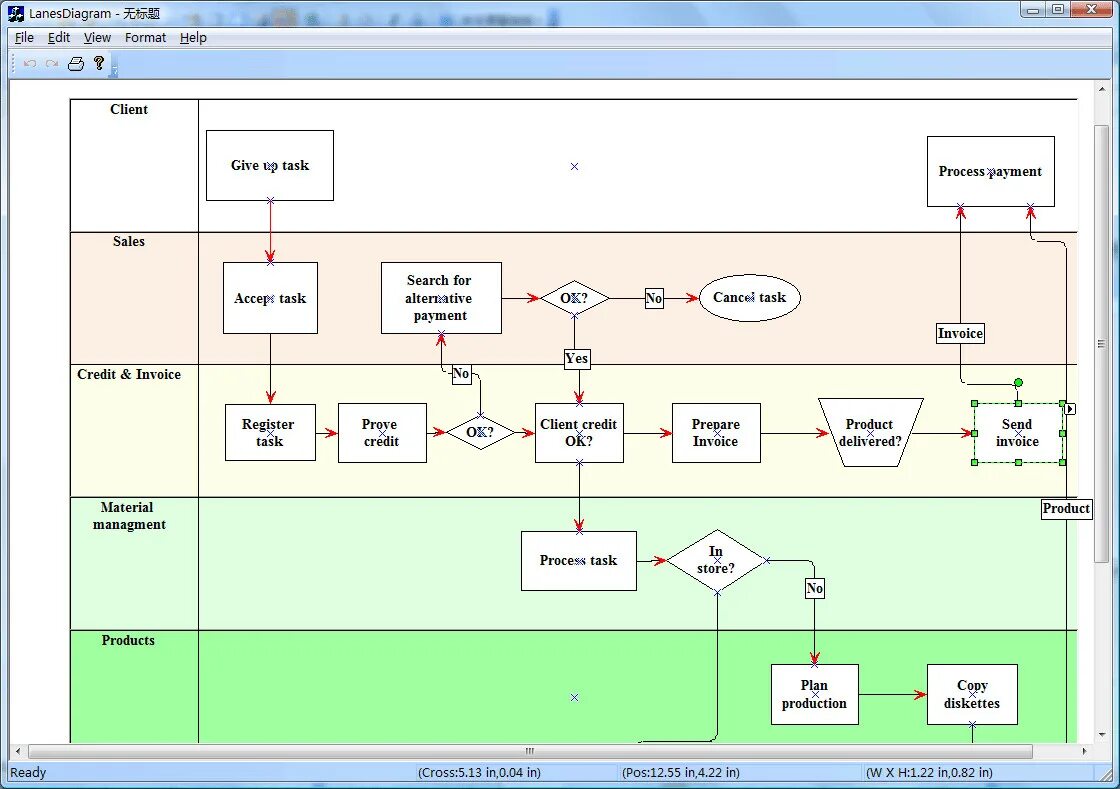Select the Prepare Invoice box
Image resolution: width=1120 pixels, height=789 pixels.
tap(716, 433)
